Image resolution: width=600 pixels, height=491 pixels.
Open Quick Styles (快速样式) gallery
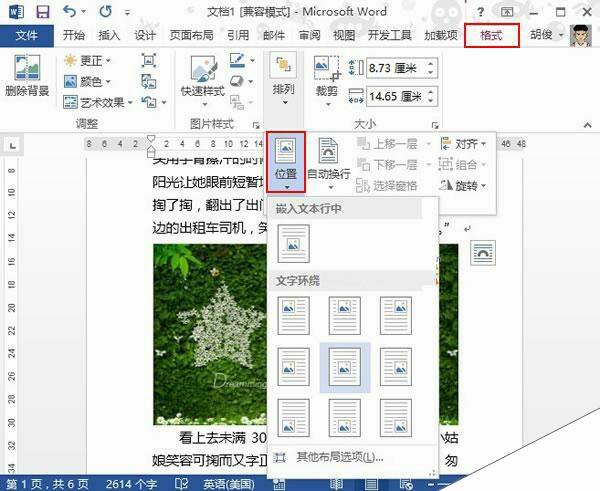pos(203,80)
